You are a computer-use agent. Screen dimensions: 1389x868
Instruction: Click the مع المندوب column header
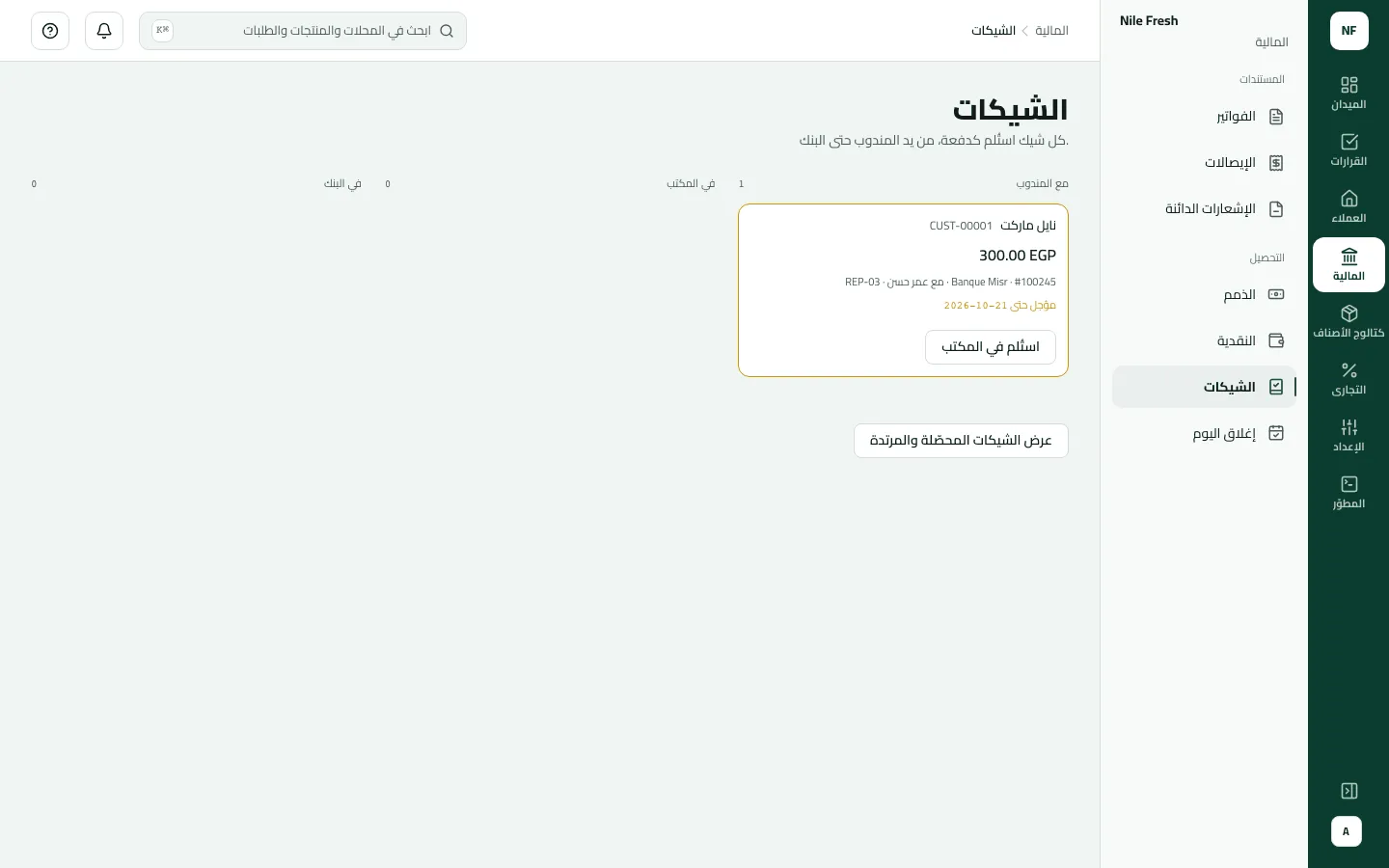[x=1042, y=183]
